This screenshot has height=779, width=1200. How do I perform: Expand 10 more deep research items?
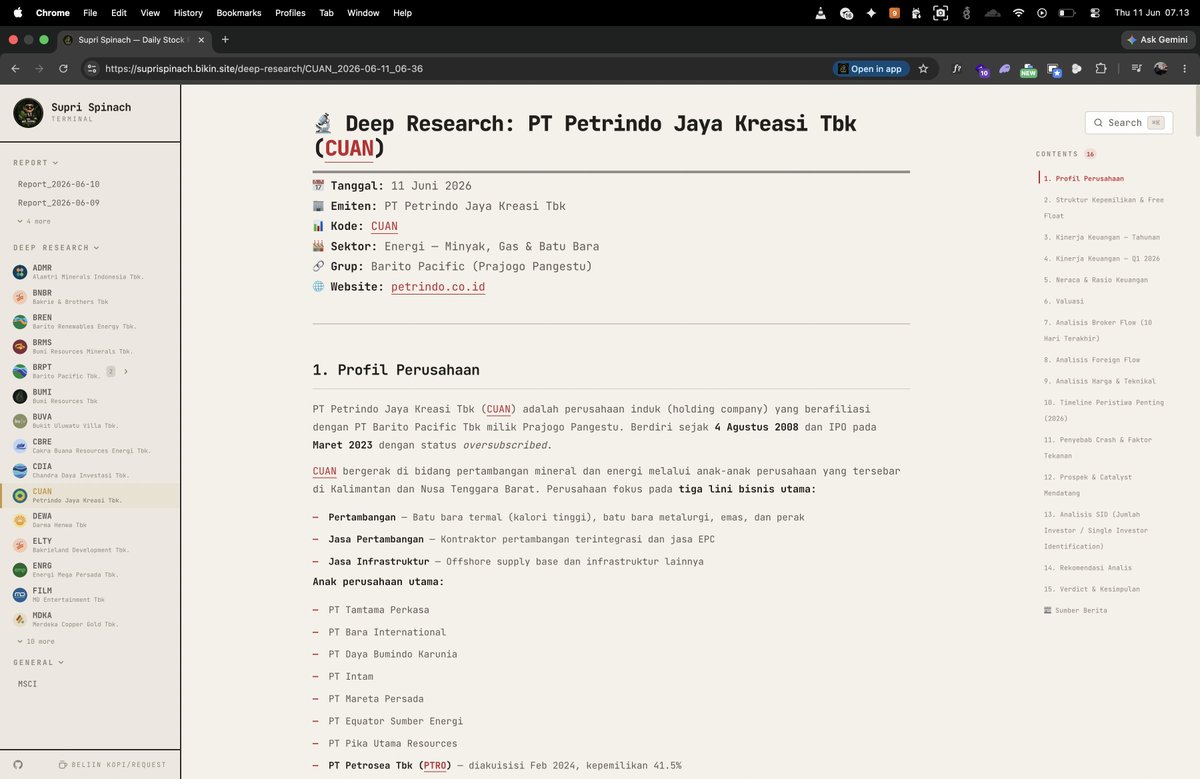(36, 641)
